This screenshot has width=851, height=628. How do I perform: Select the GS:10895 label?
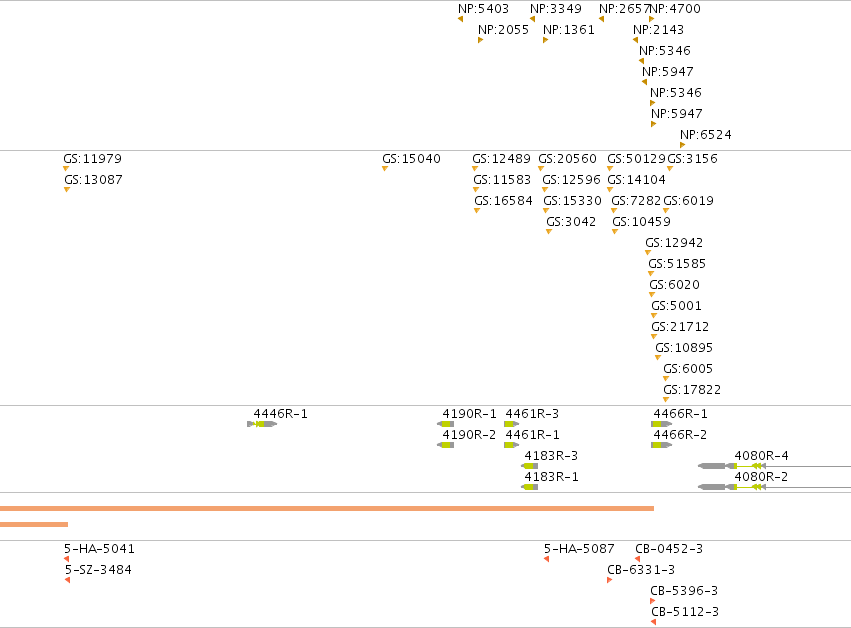pos(684,348)
